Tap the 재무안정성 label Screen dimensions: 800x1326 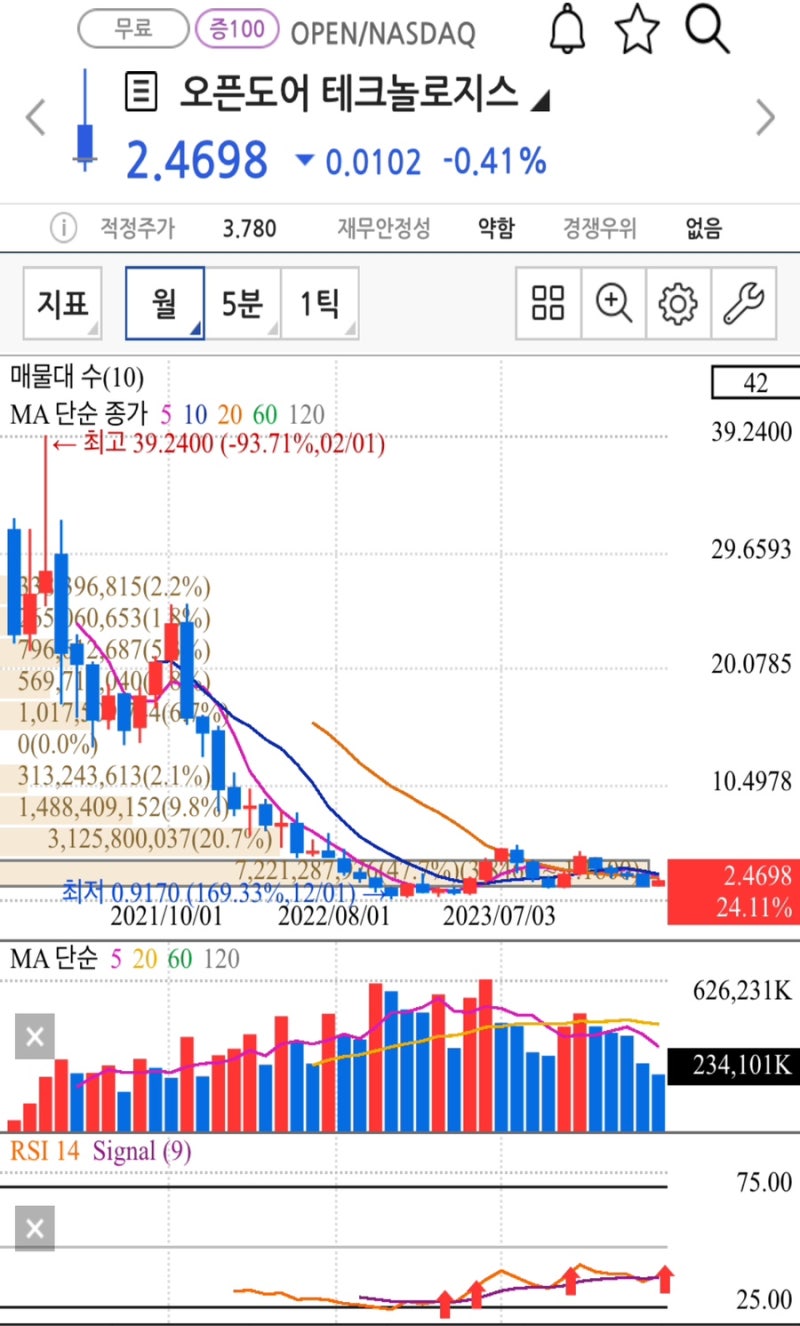pos(384,229)
